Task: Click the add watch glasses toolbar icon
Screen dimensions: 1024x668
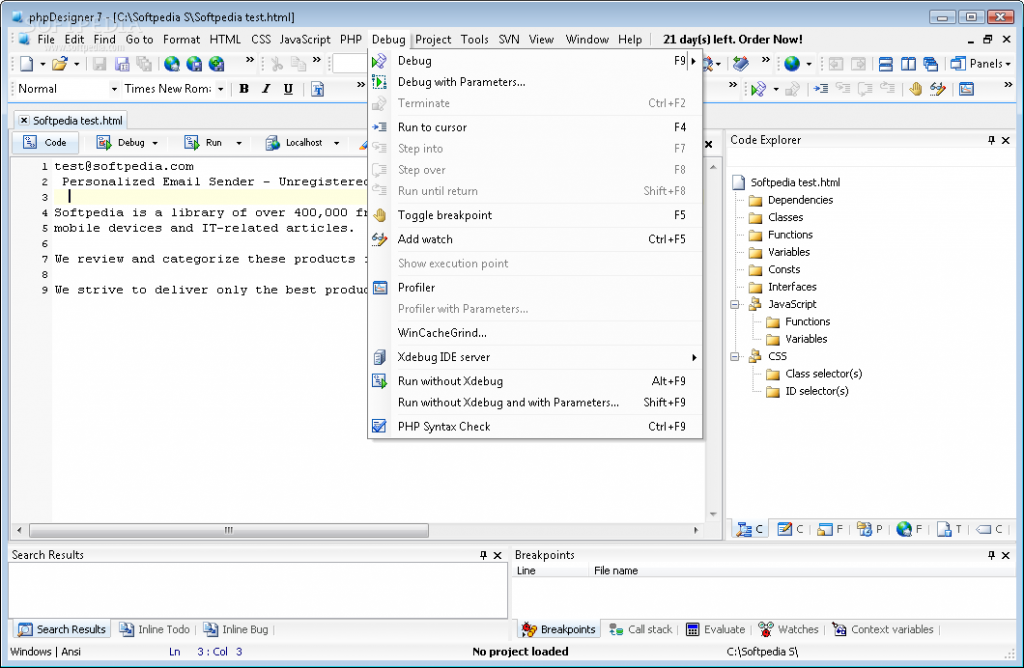Action: tap(937, 89)
